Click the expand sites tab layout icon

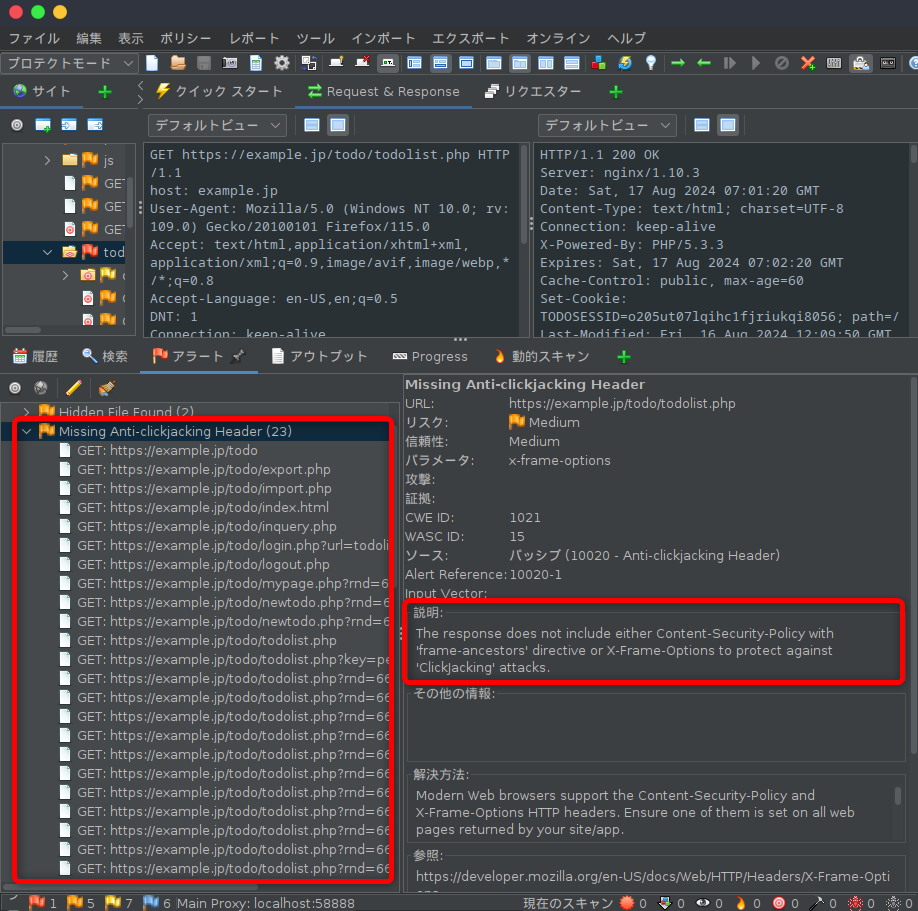coord(415,63)
